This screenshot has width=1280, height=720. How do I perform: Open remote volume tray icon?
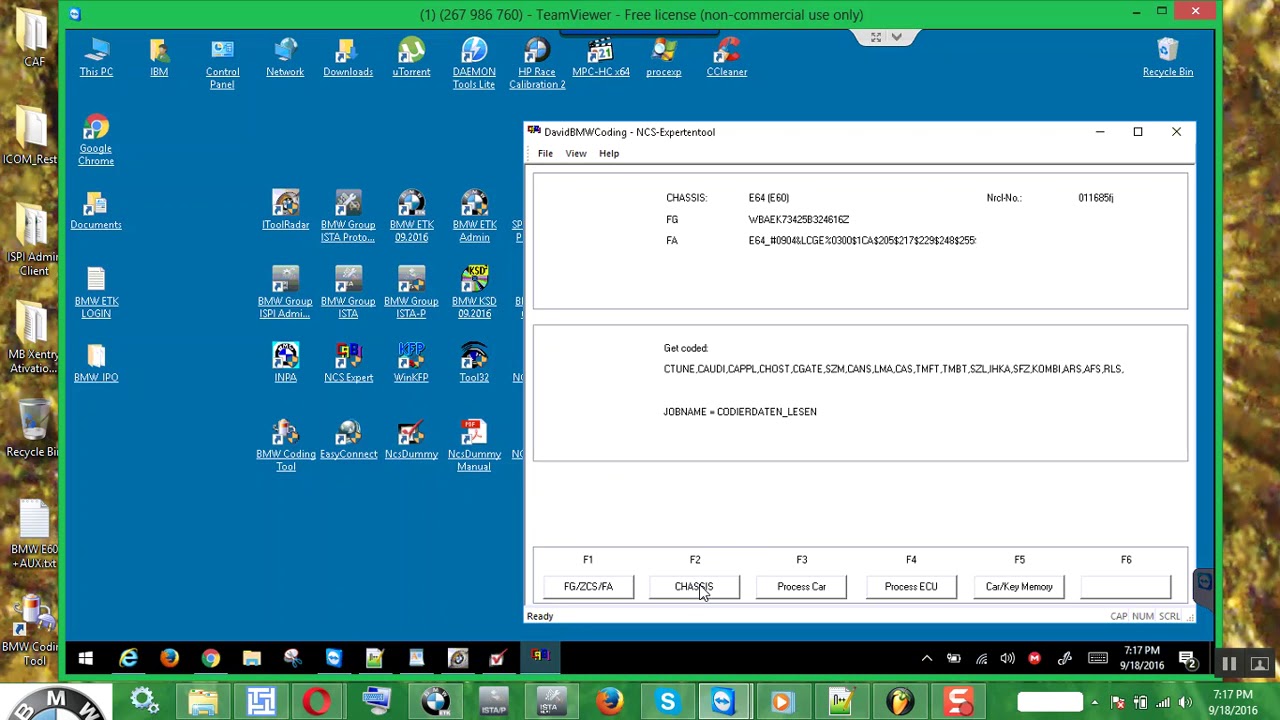tap(1007, 658)
